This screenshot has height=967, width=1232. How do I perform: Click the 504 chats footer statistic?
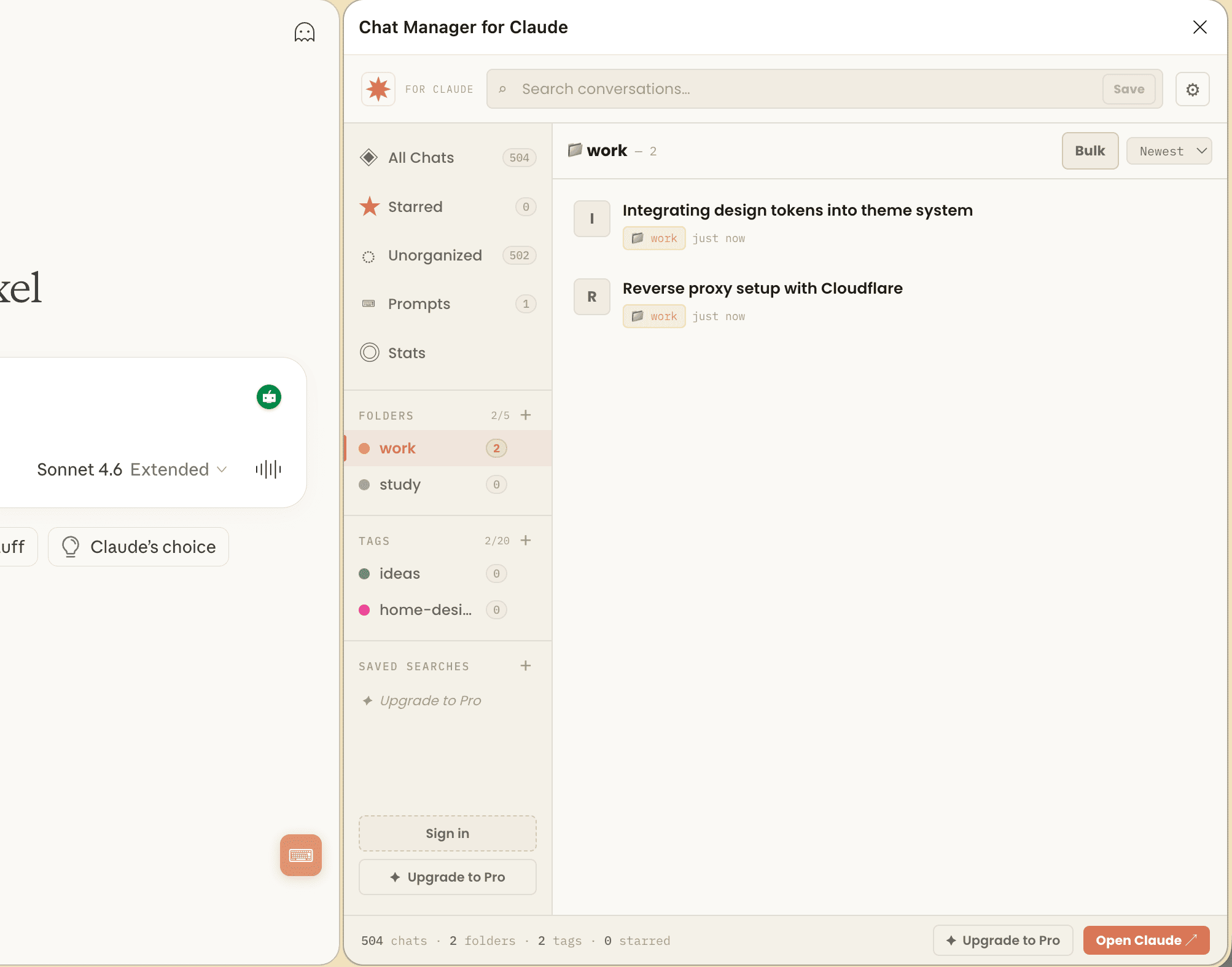[x=394, y=941]
